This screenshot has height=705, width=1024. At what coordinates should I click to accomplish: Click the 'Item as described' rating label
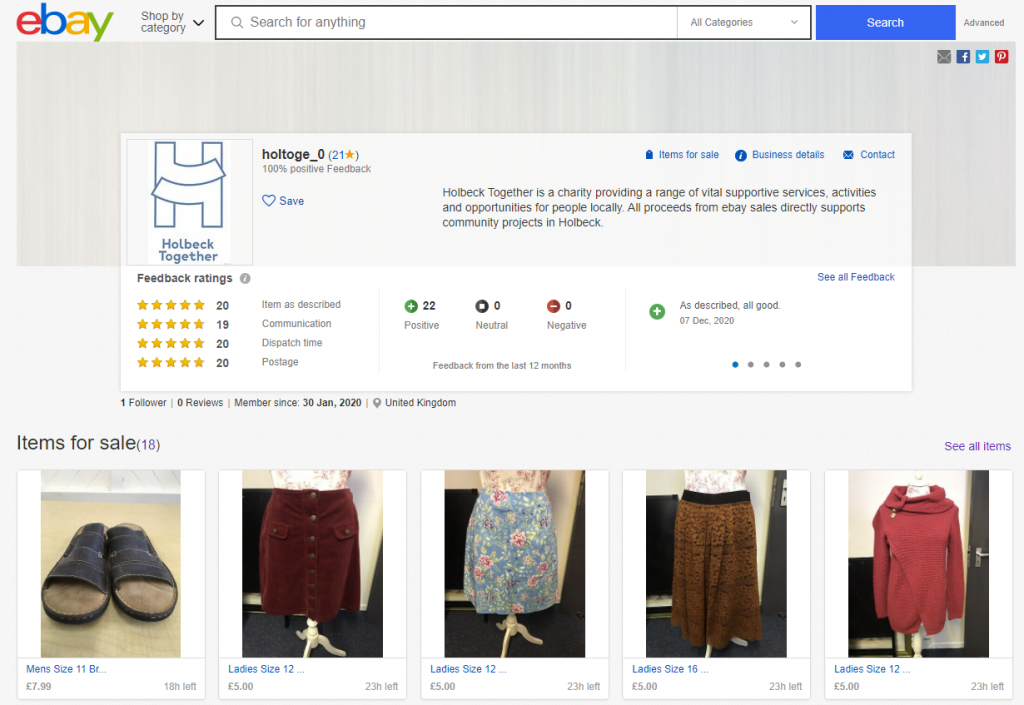point(301,305)
